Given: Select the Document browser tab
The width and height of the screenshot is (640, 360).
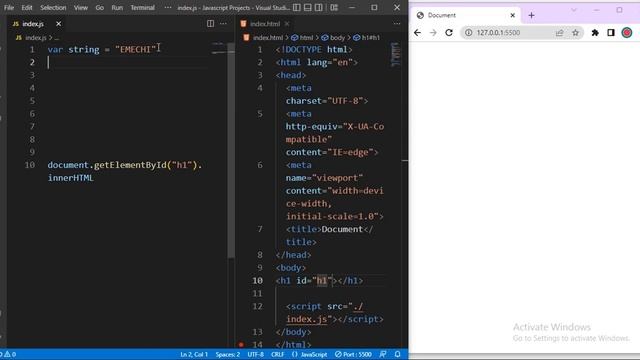Looking at the screenshot, I should 465,15.
